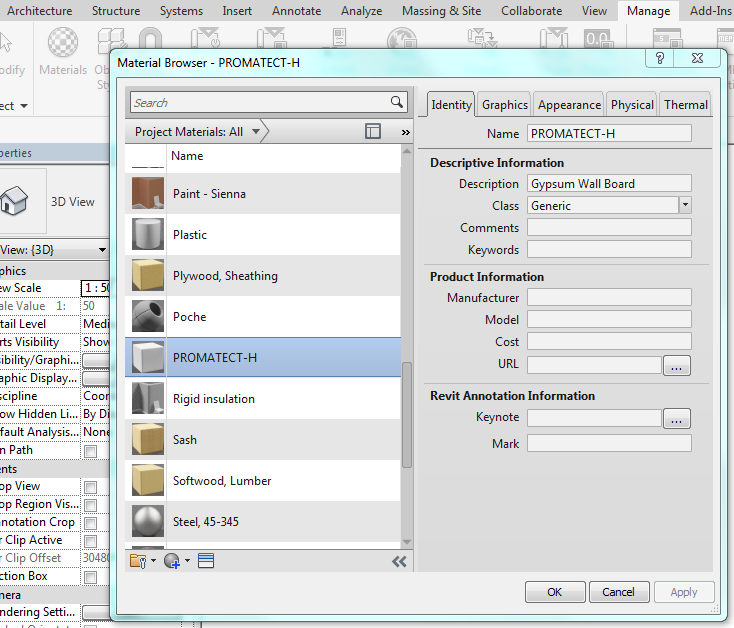Click the create new material icon
Viewport: 734px width, 628px height.
click(174, 561)
